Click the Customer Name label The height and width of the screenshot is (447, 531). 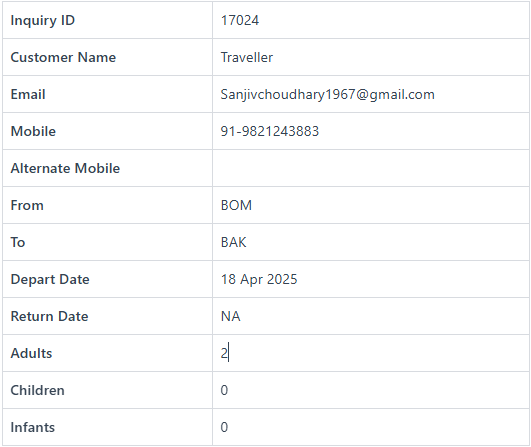[63, 57]
